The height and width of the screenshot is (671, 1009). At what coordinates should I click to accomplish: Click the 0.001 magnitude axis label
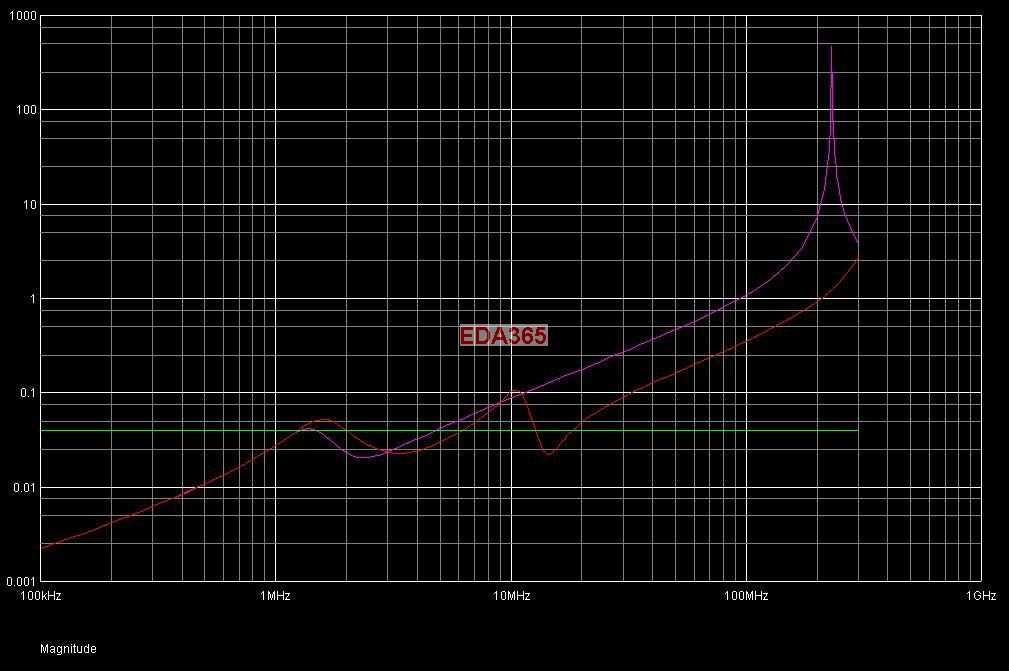pos(22,582)
